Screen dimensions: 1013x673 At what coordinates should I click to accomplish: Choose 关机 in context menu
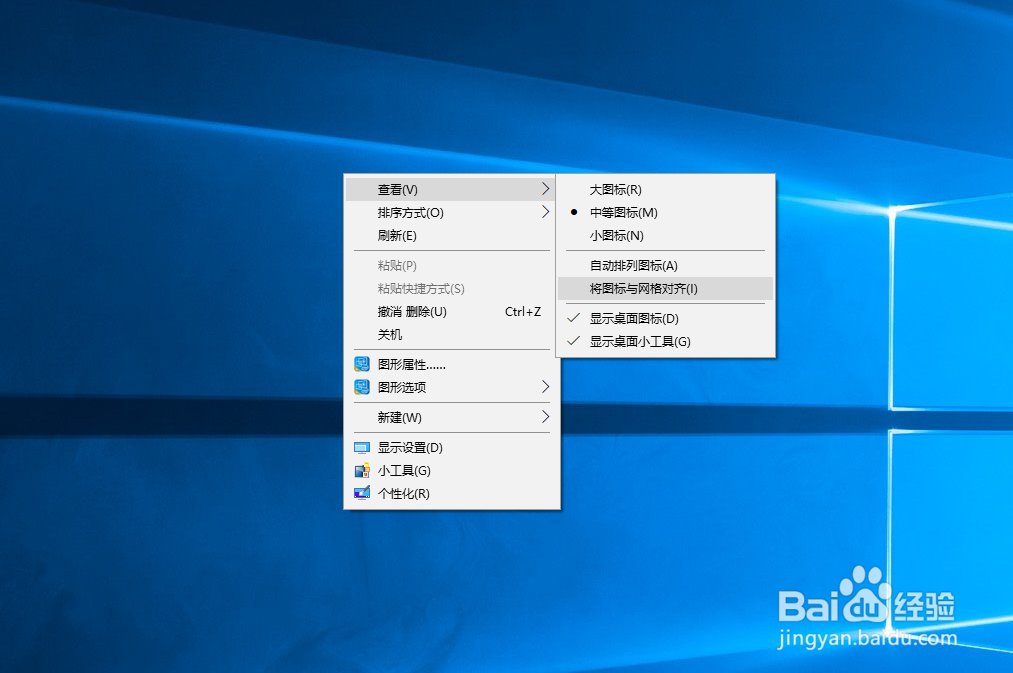(450, 335)
